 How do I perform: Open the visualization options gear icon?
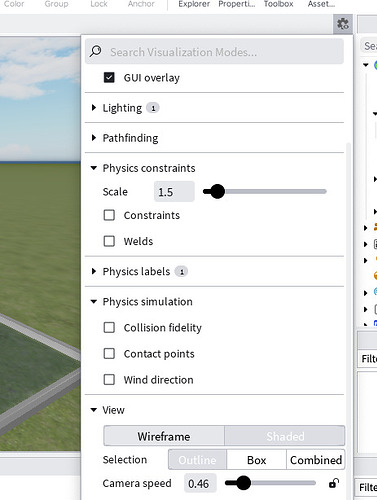coord(343,24)
